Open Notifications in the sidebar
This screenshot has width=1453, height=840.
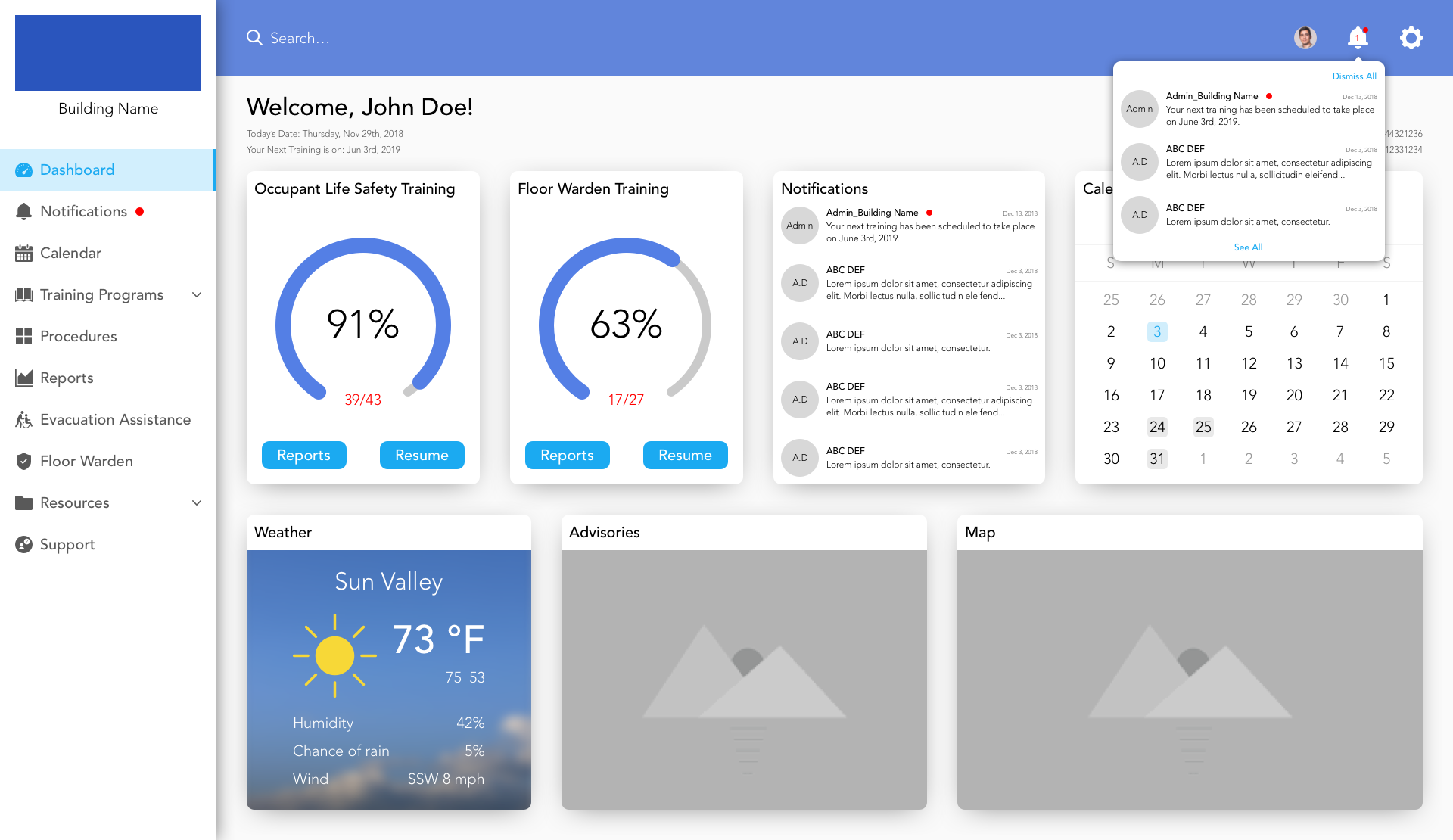tap(83, 212)
